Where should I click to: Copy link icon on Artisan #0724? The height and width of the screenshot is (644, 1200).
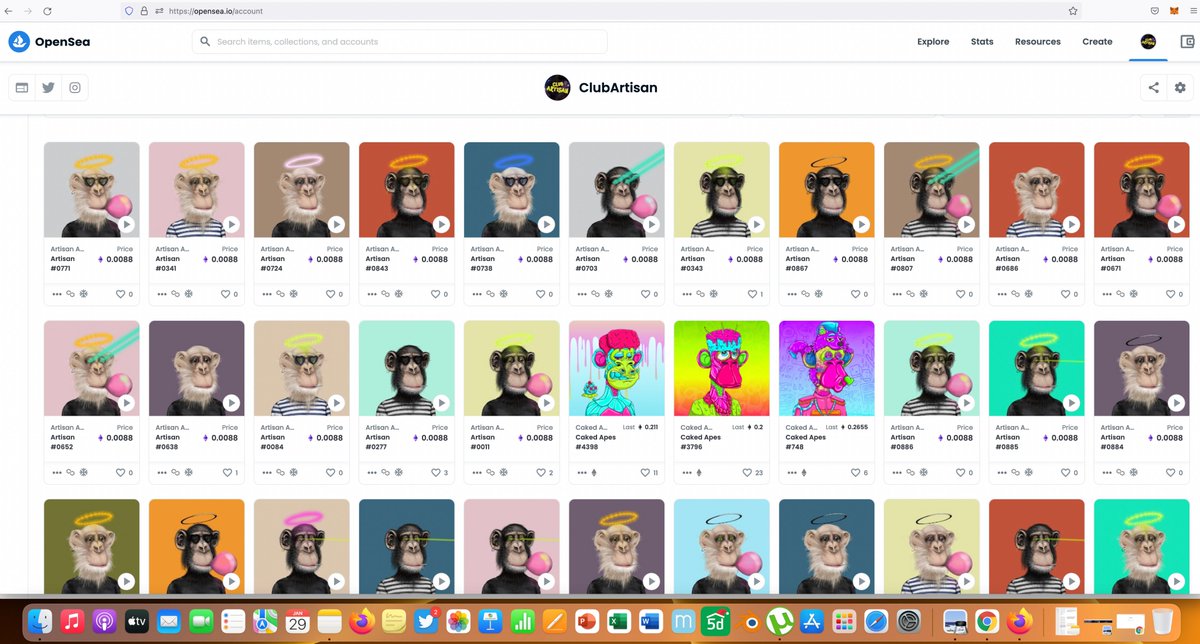[x=280, y=294]
